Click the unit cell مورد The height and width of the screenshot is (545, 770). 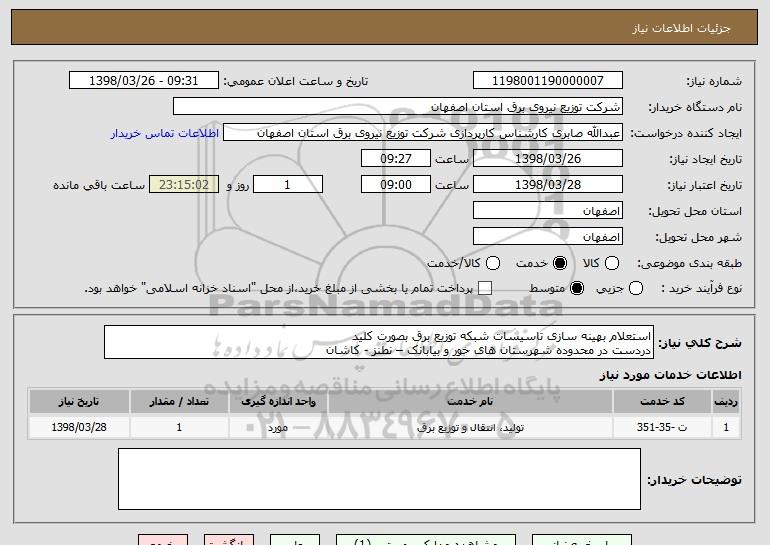coord(278,427)
